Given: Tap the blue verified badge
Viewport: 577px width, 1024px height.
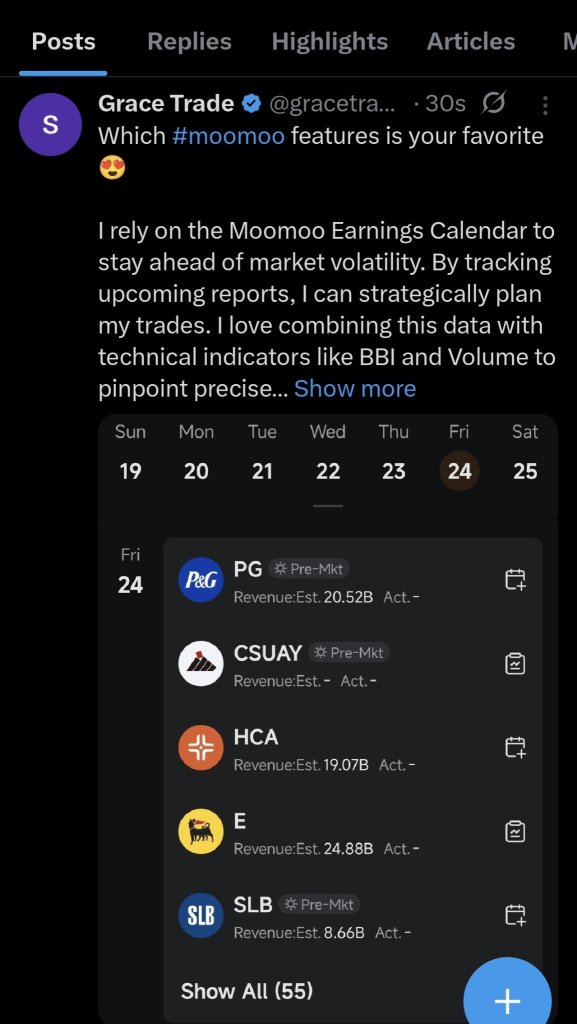Looking at the screenshot, I should 252,104.
